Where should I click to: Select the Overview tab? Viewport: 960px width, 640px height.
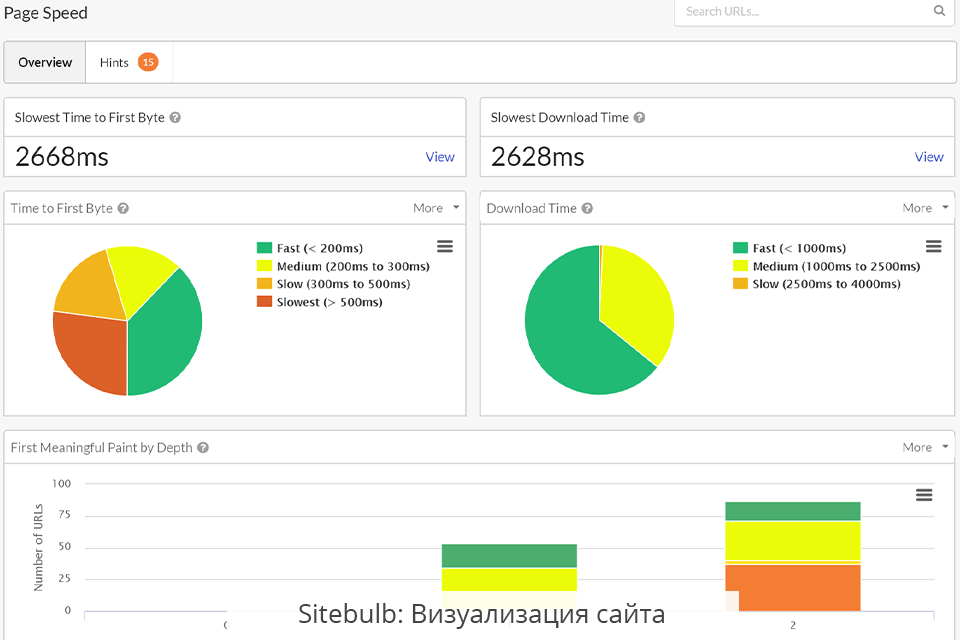[44, 61]
